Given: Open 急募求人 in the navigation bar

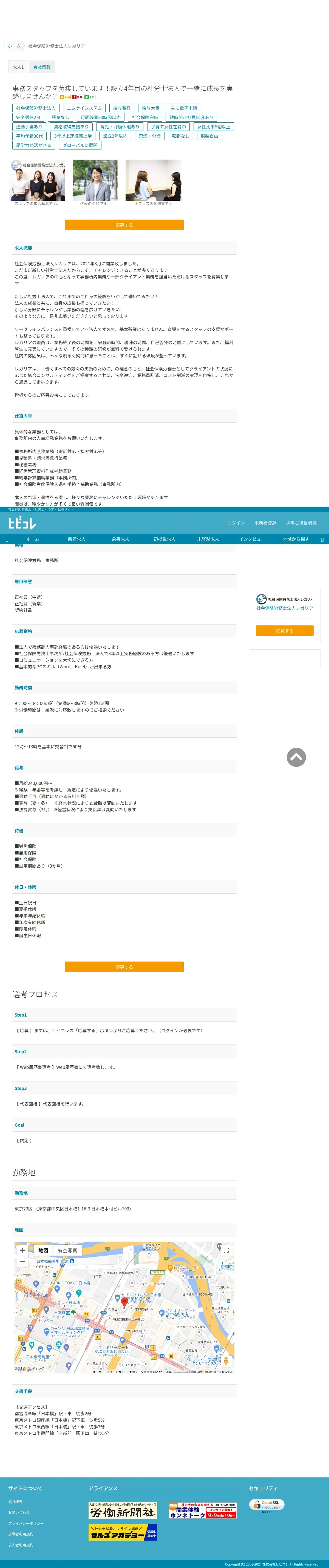Looking at the screenshot, I should click(121, 539).
